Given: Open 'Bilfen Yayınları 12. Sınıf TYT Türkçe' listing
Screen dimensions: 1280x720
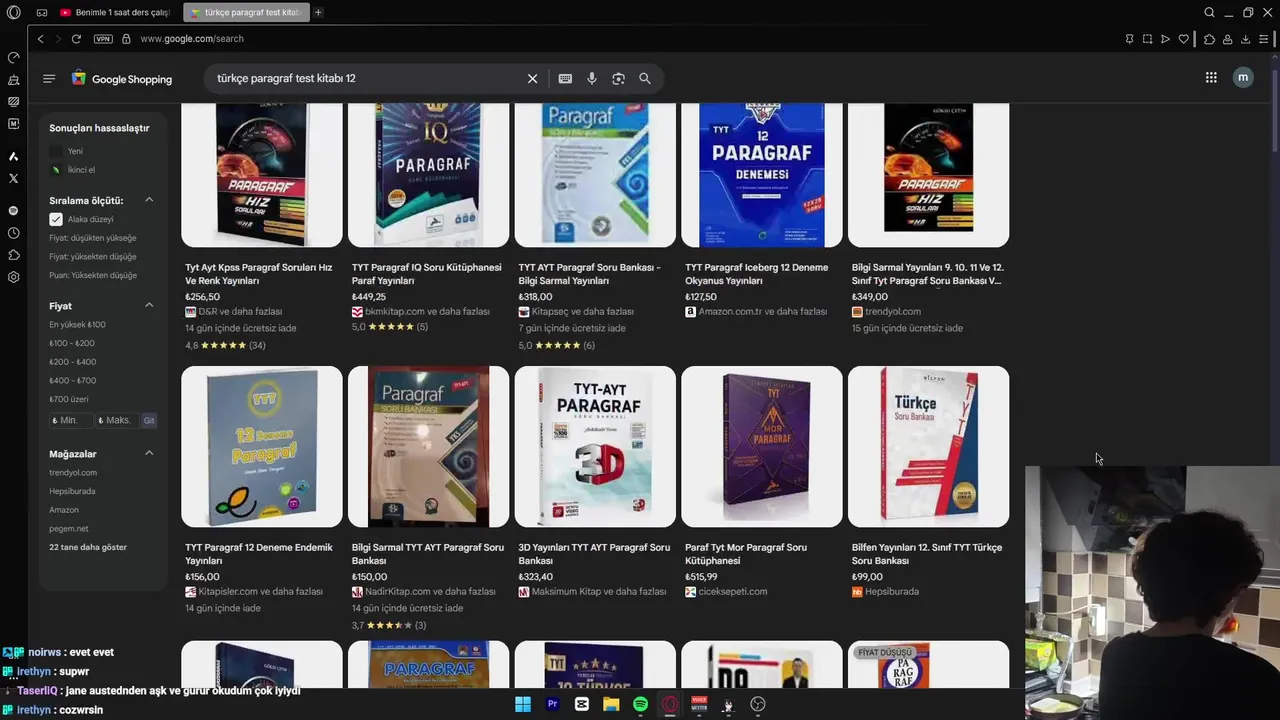Looking at the screenshot, I should tap(927, 554).
